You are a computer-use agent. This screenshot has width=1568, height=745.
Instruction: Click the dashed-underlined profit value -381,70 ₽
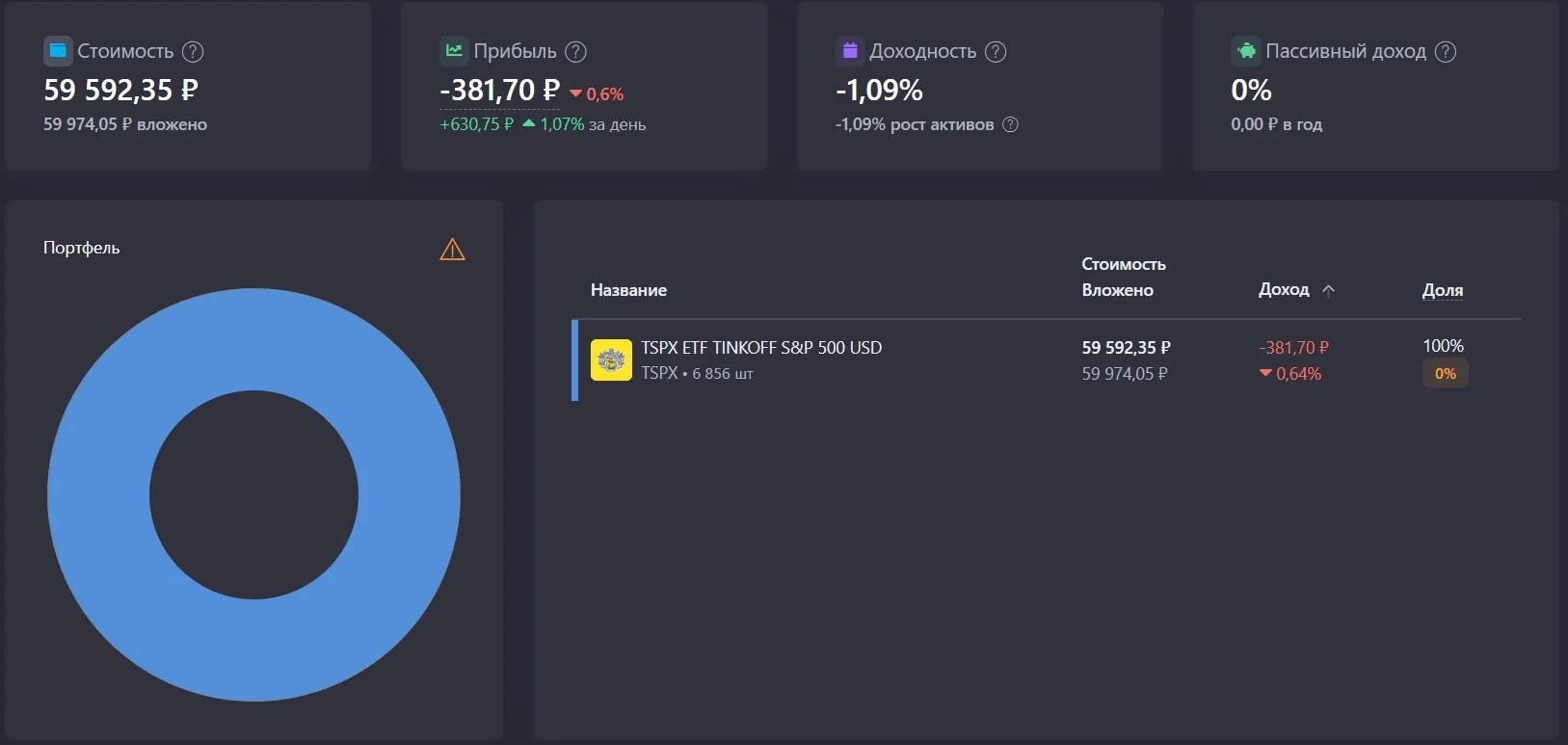499,91
